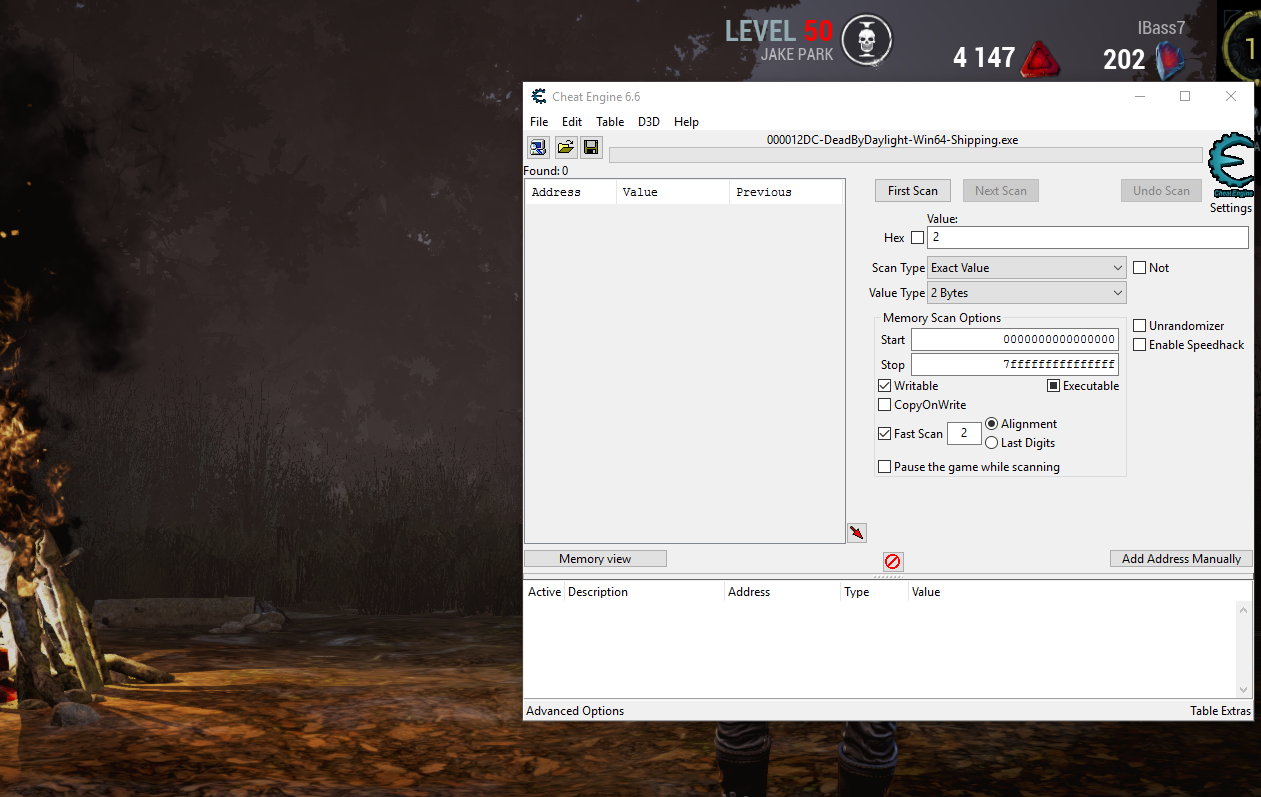Click the Save floppy disk icon
Viewport: 1261px width, 797px height.
(591, 148)
